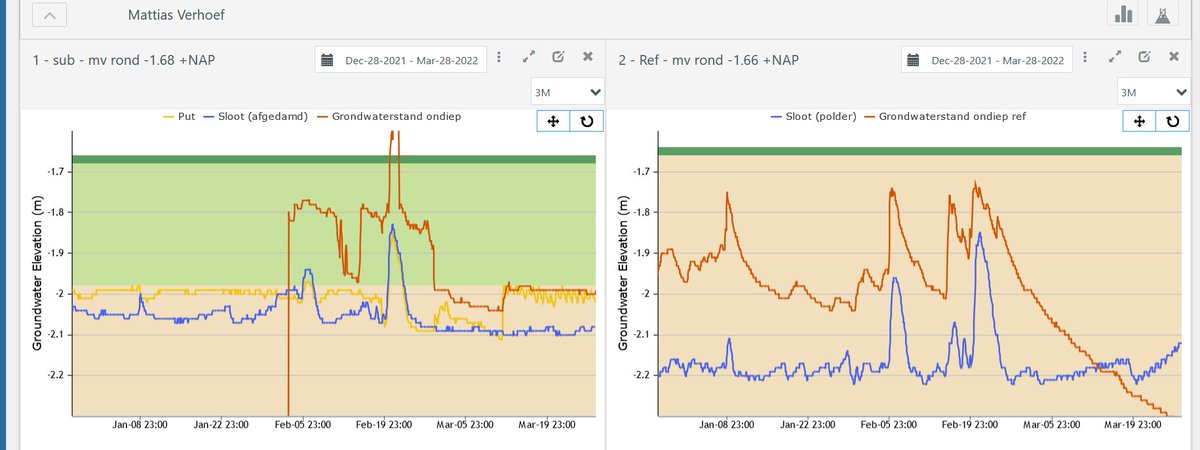Image resolution: width=1200 pixels, height=450 pixels.
Task: Open date range picker for chart 1
Action: click(401, 60)
